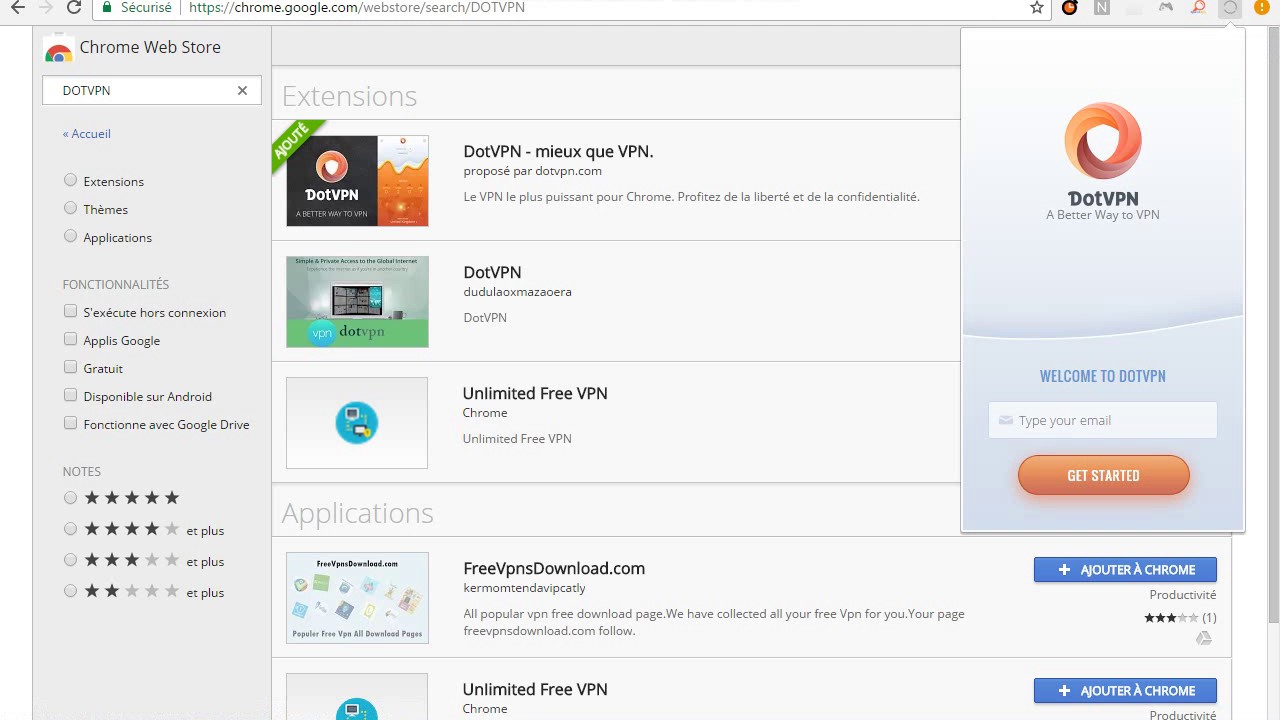This screenshot has height=720, width=1280.
Task: Click the GET STARTED button
Action: coord(1104,475)
